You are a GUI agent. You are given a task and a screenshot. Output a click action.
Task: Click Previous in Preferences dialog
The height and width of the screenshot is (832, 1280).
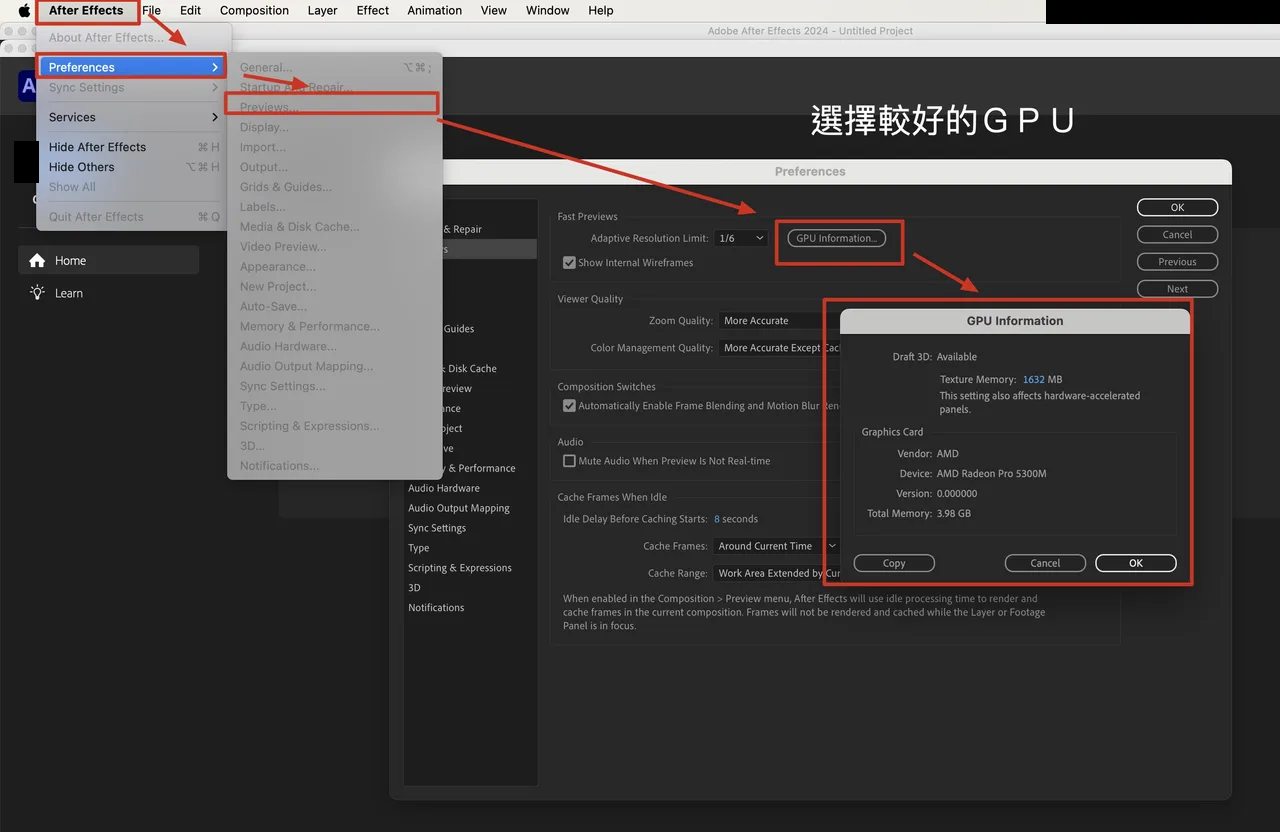pos(1177,261)
